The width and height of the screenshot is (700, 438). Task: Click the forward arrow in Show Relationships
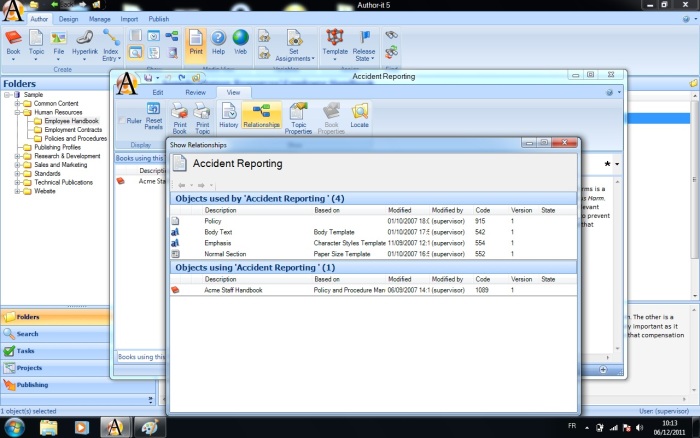[x=201, y=185]
